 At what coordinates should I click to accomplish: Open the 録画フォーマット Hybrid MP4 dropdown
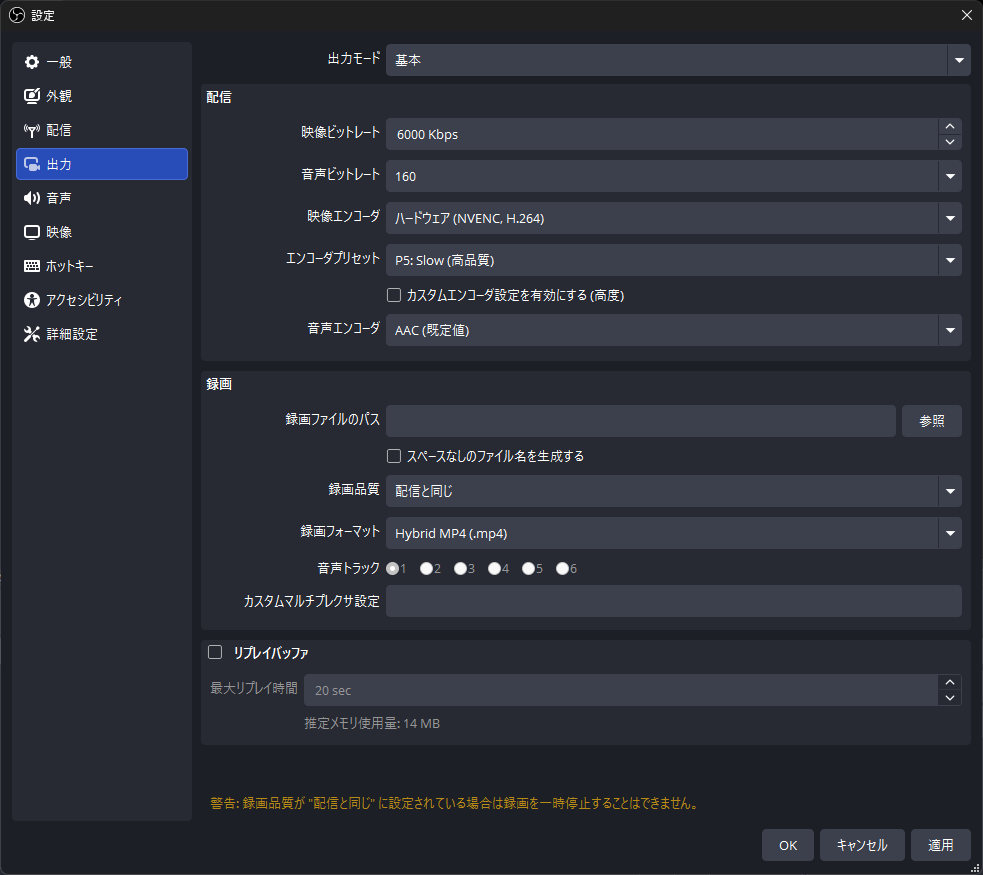click(673, 533)
